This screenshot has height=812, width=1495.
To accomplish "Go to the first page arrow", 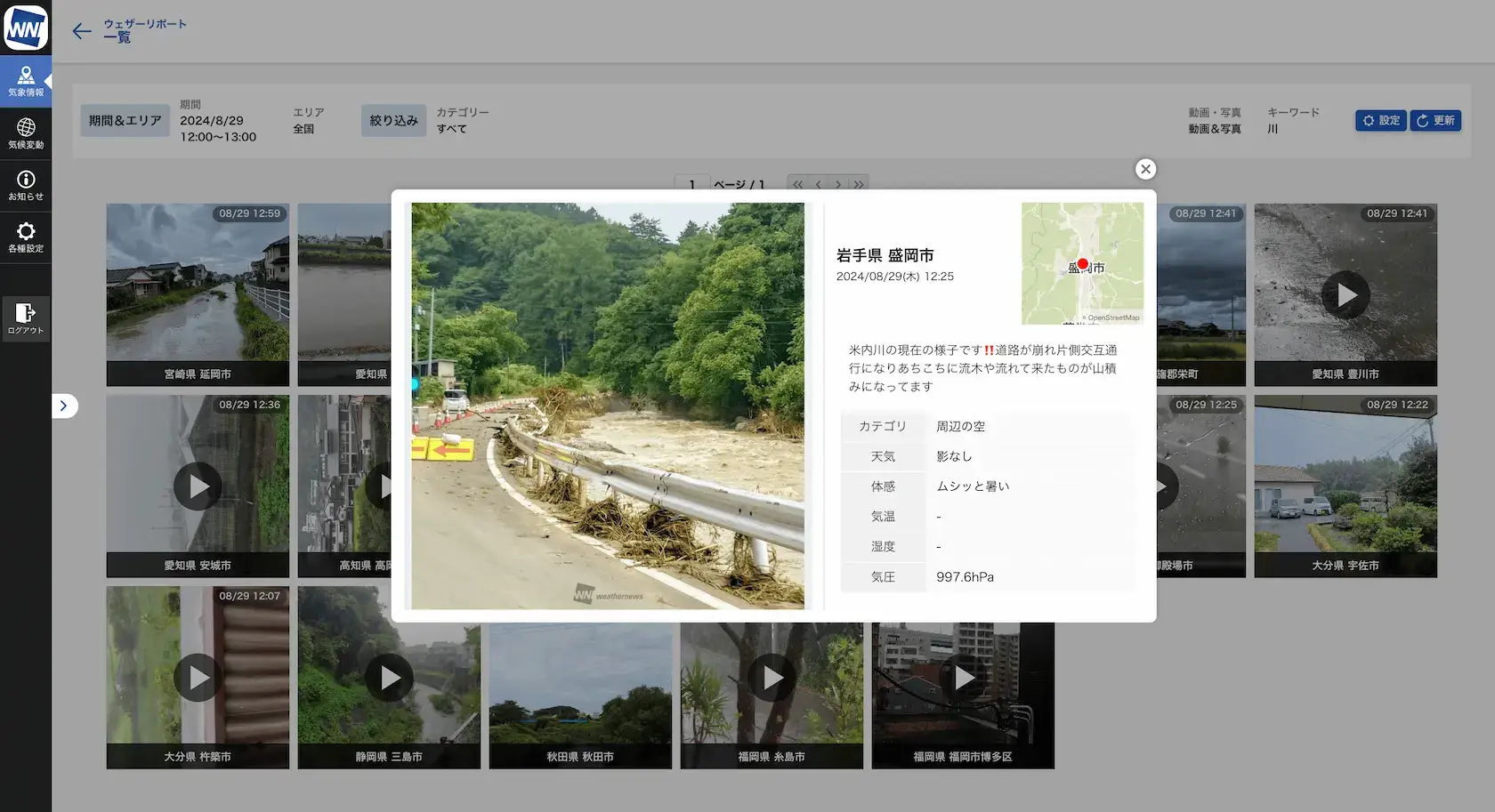I will 797,185.
